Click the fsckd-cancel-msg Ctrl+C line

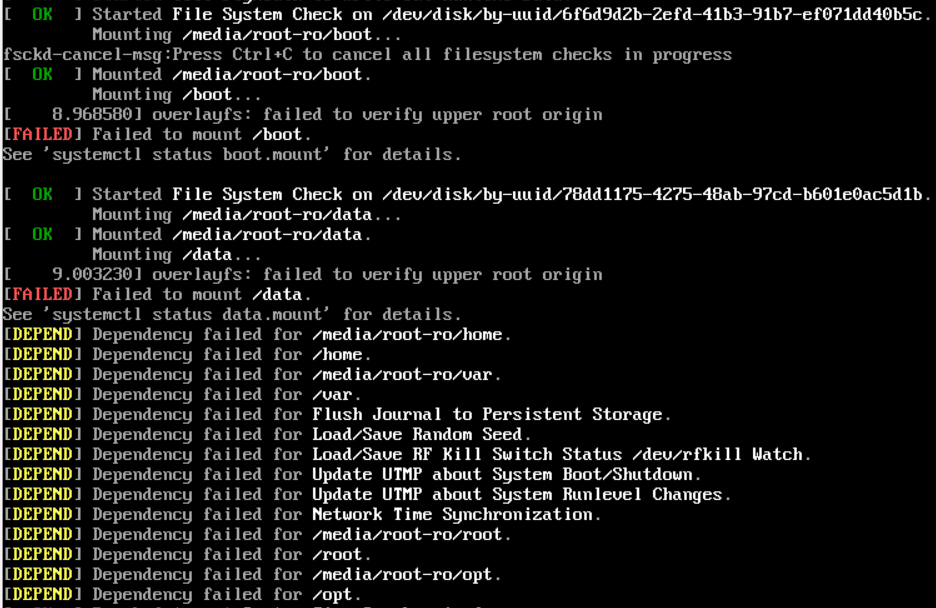(x=367, y=54)
